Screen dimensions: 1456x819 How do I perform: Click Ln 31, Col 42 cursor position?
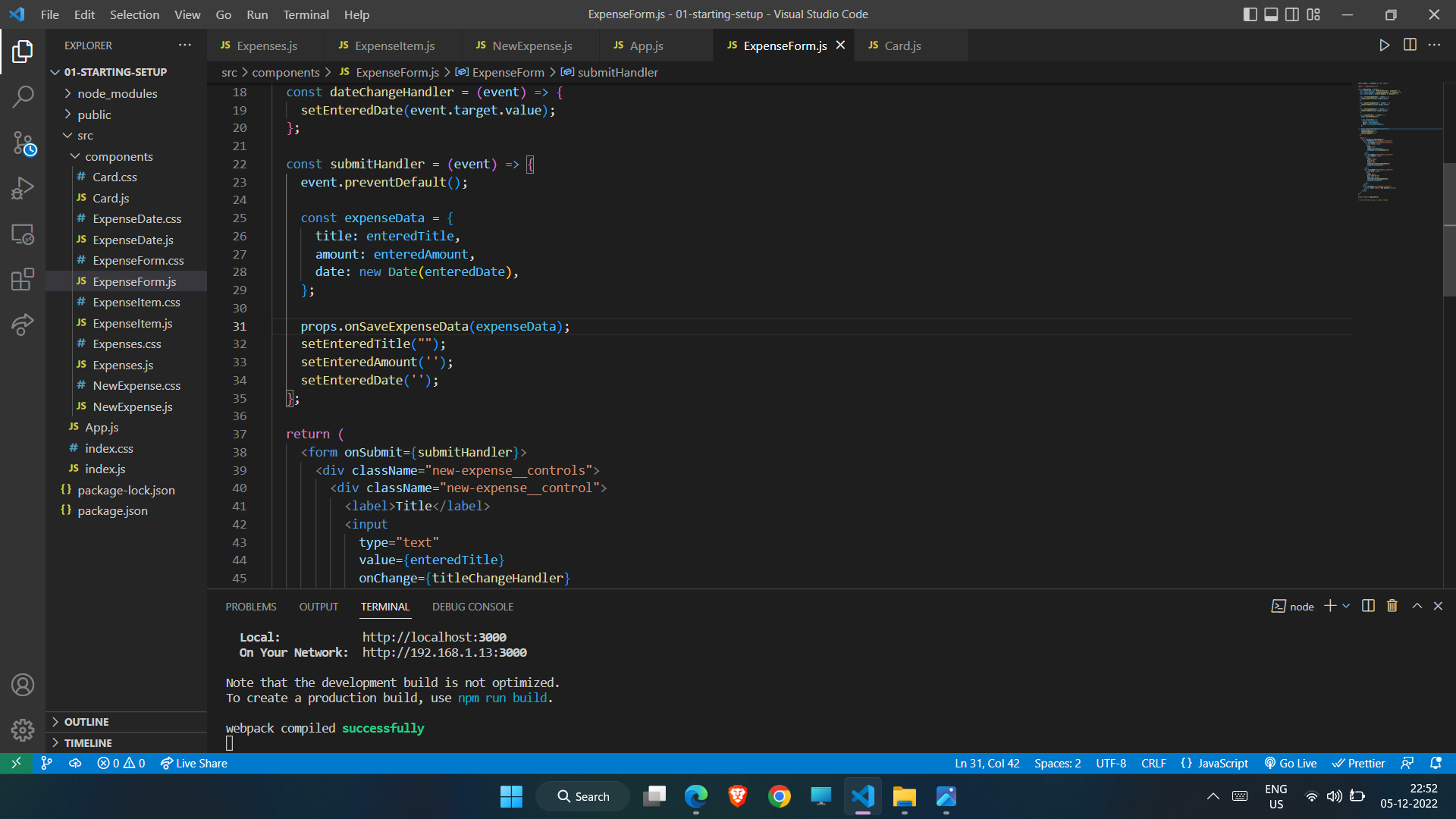click(987, 763)
